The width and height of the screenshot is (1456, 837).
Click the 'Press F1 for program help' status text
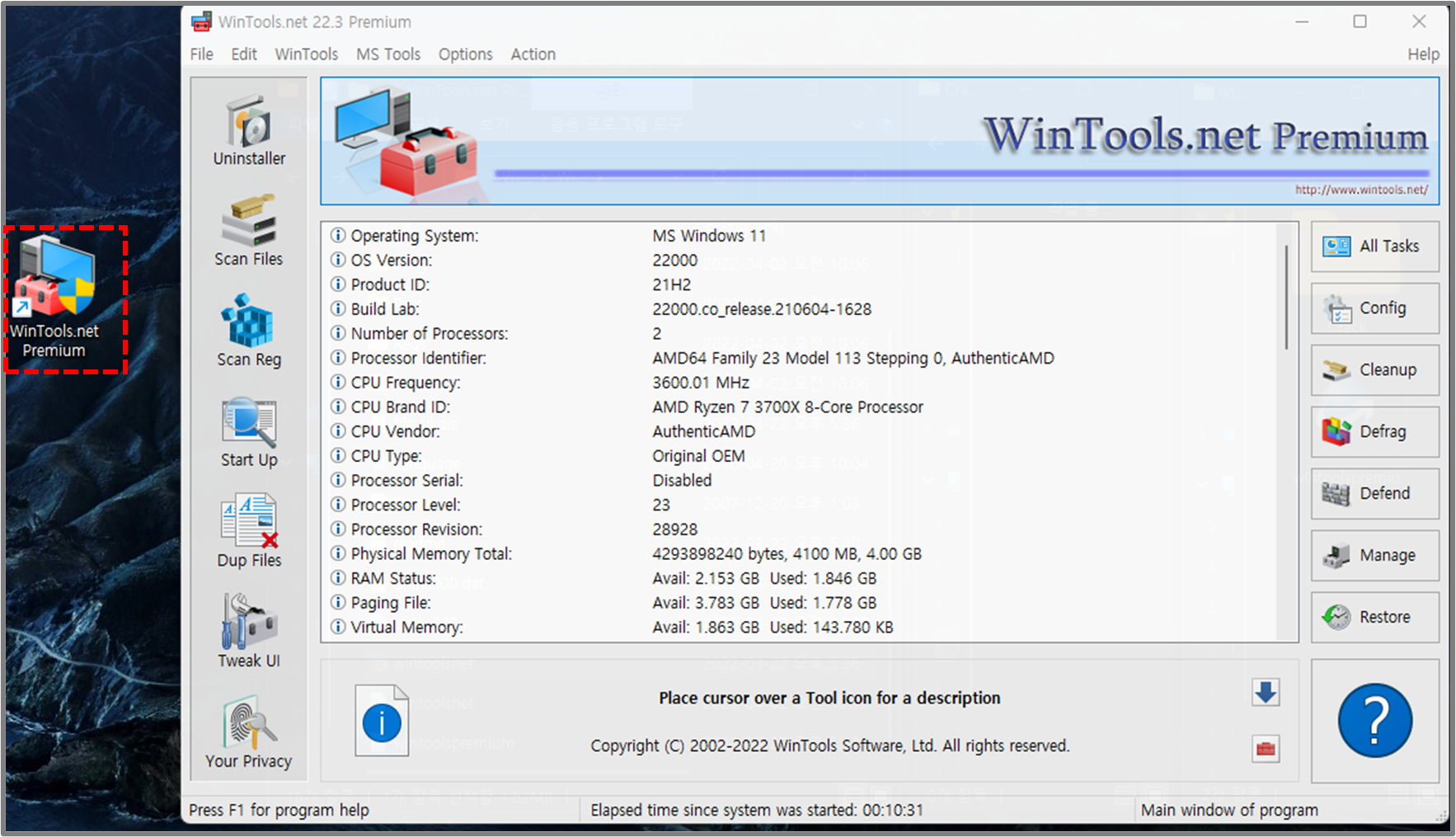[x=279, y=811]
